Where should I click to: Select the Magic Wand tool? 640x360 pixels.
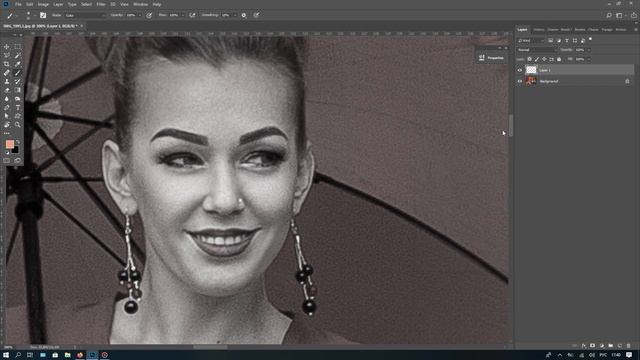(18, 56)
